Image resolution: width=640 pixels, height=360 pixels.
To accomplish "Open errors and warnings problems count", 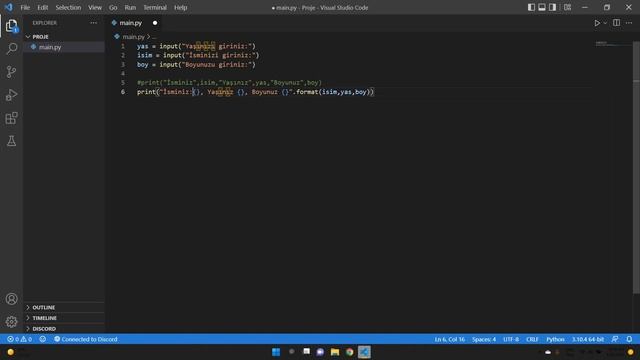I will pyautogui.click(x=20, y=339).
